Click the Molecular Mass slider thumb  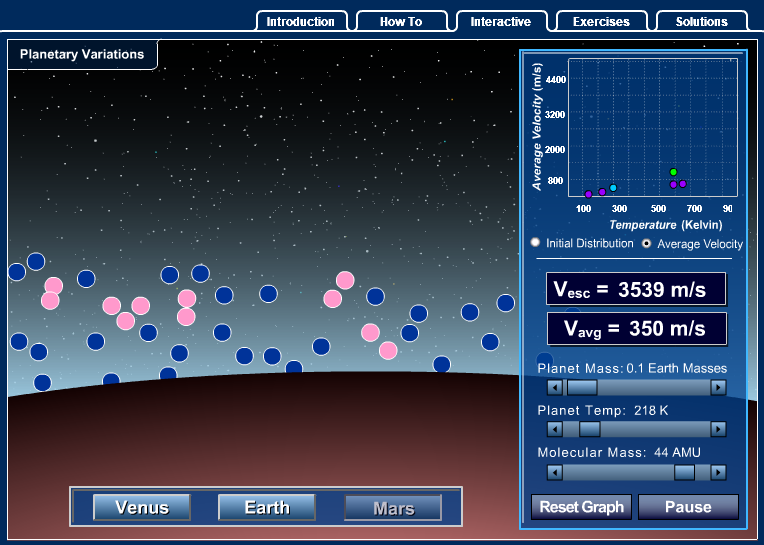point(685,472)
